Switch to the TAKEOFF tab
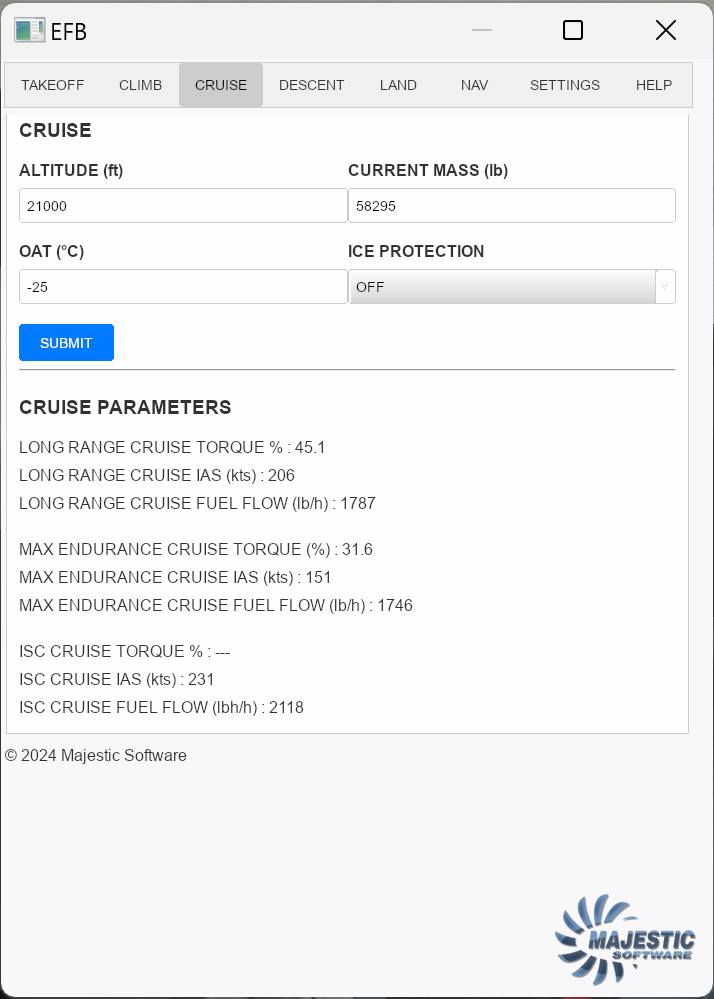The height and width of the screenshot is (999, 714). [52, 85]
